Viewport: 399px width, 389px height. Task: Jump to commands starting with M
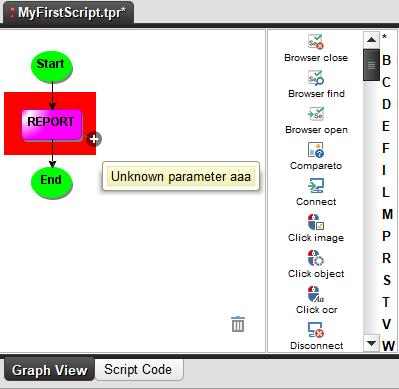[387, 214]
